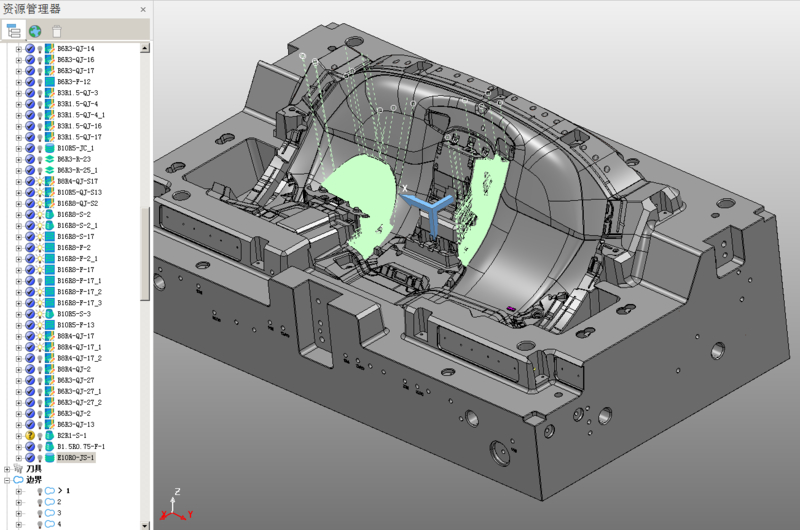Select the 刀具 tools label

click(34, 468)
